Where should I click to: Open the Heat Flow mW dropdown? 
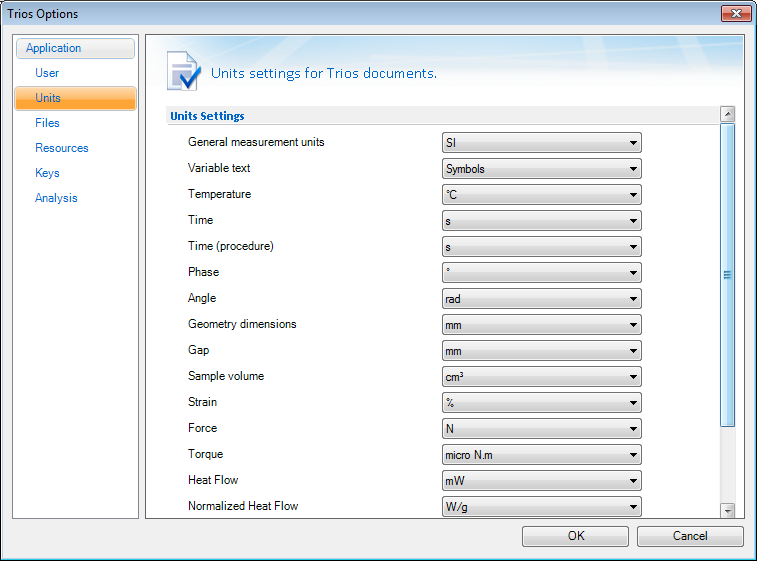[542, 481]
